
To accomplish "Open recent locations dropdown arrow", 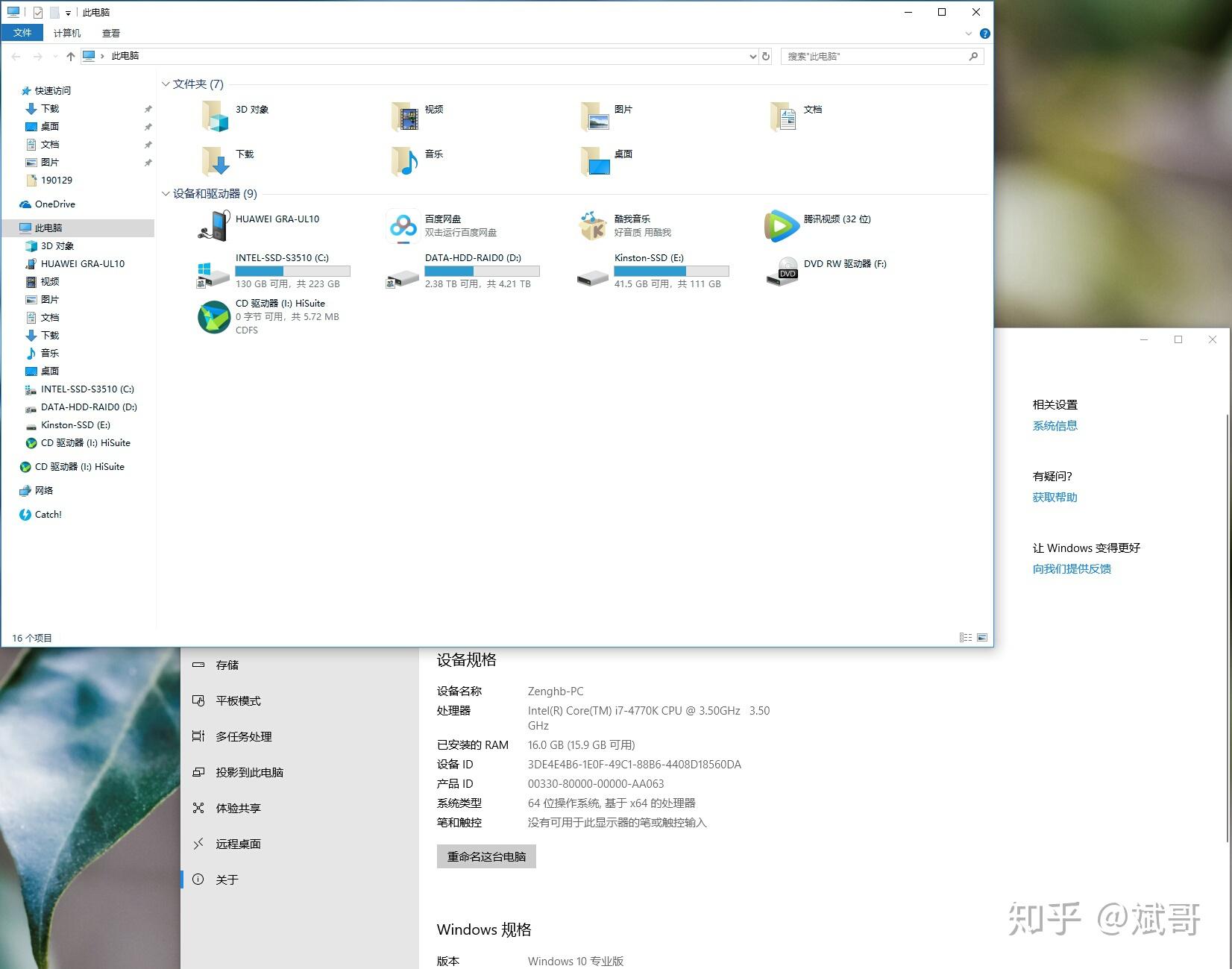I will click(55, 56).
